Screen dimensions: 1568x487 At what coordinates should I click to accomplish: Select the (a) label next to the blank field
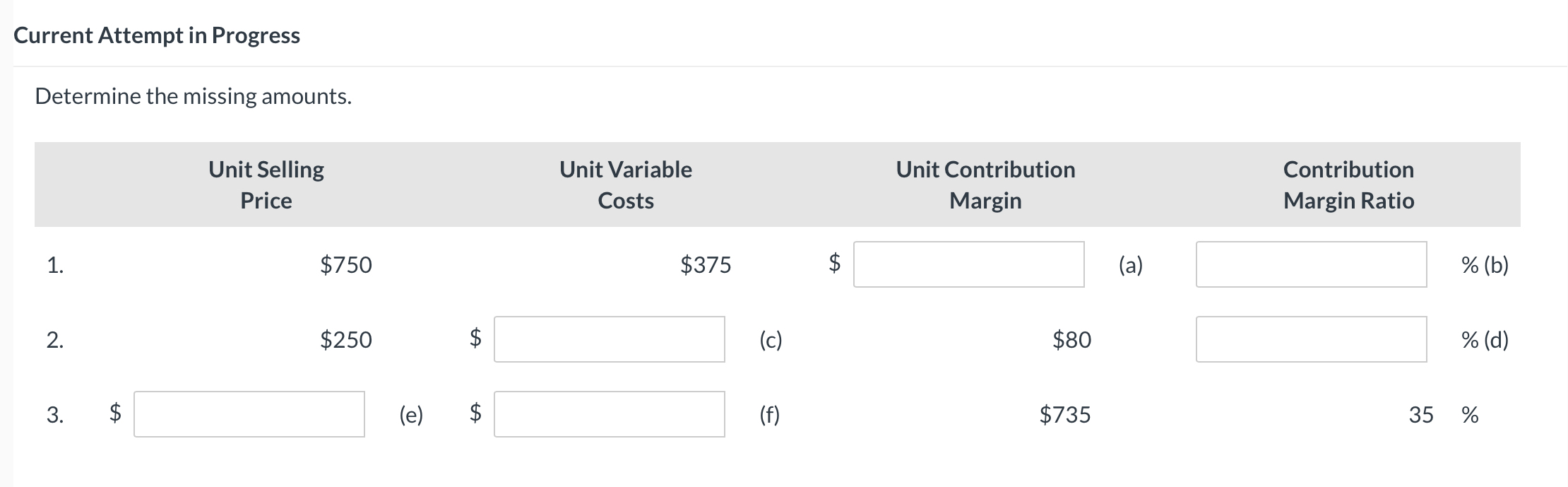pos(1132,265)
